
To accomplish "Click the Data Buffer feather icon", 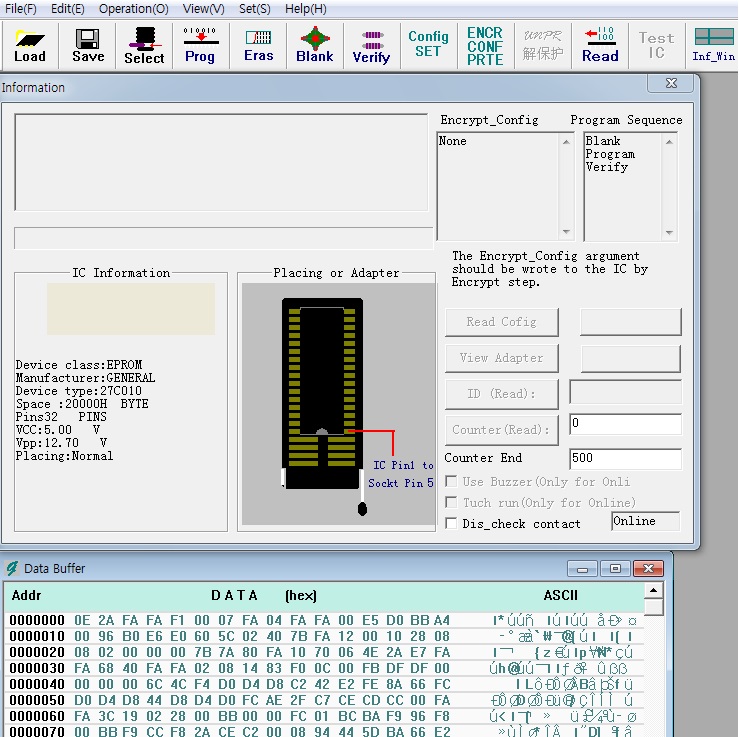I will 12,568.
